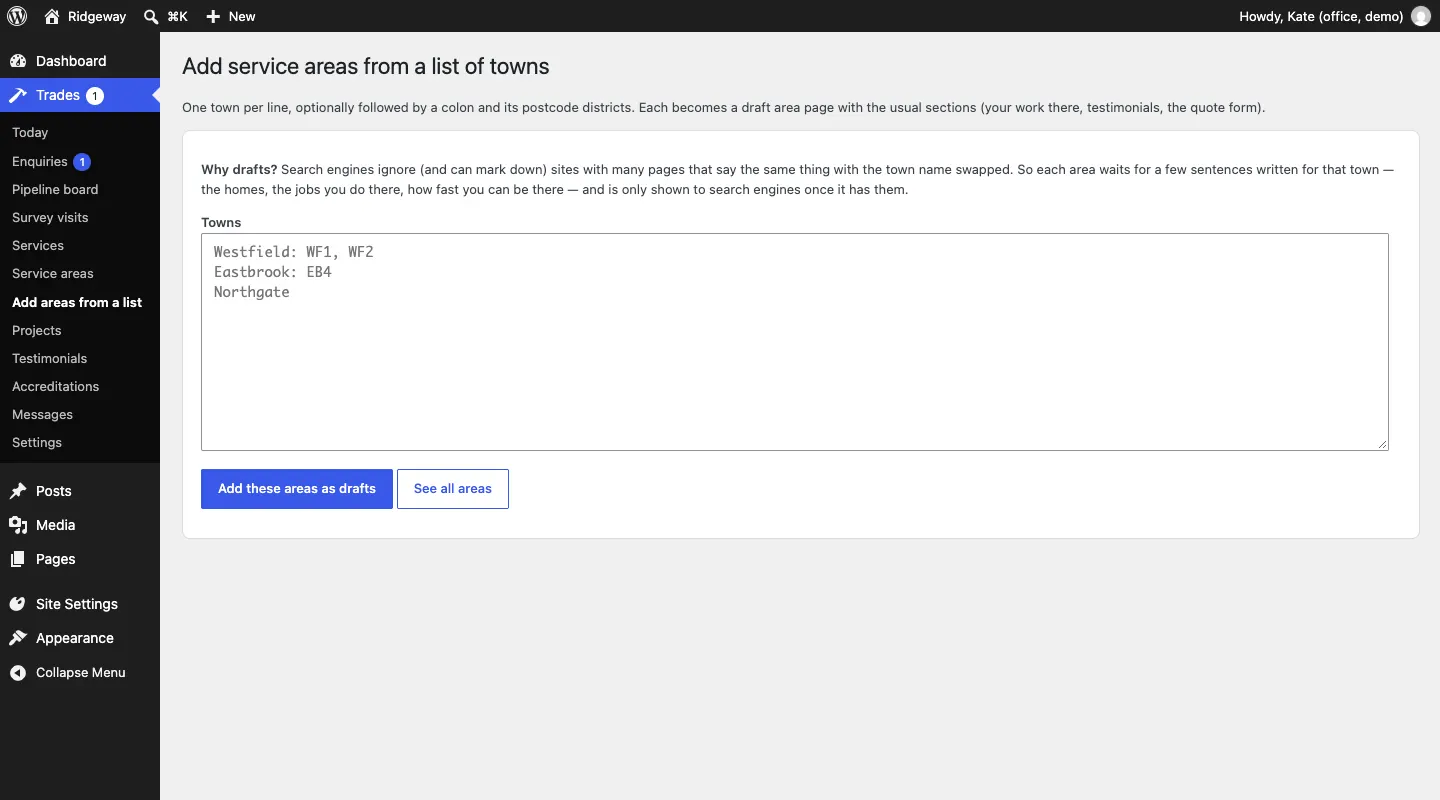The width and height of the screenshot is (1440, 800).
Task: Open Trades Settings submenu item
Action: pos(37,442)
